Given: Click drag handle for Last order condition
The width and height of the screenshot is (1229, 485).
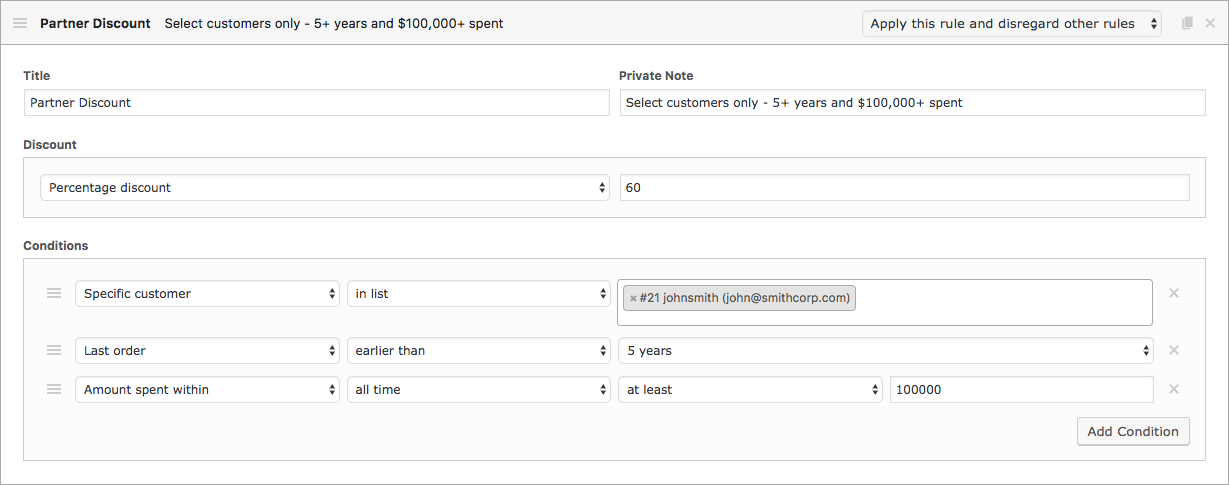Looking at the screenshot, I should (54, 350).
